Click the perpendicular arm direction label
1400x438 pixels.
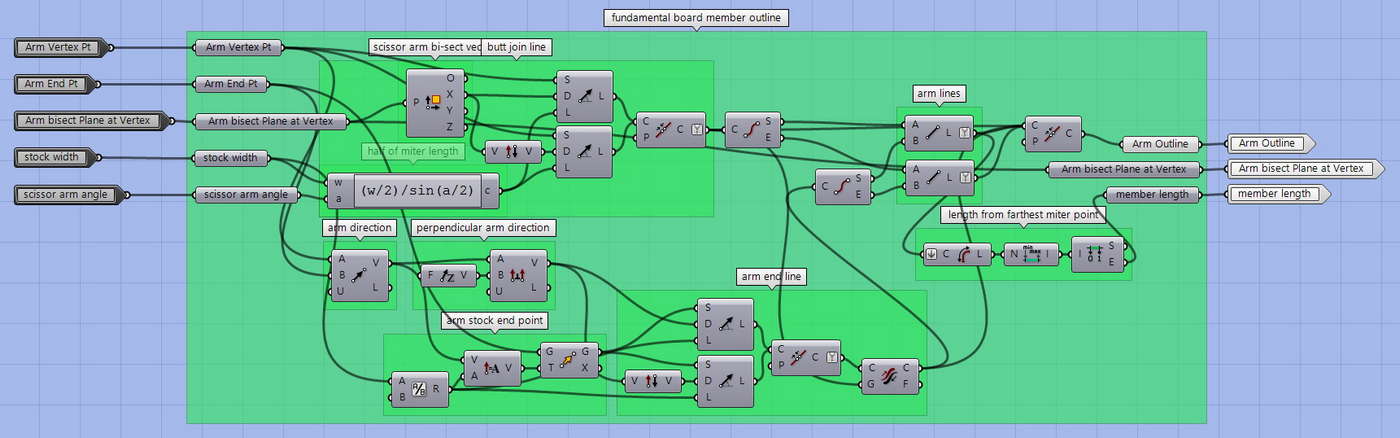click(x=483, y=228)
